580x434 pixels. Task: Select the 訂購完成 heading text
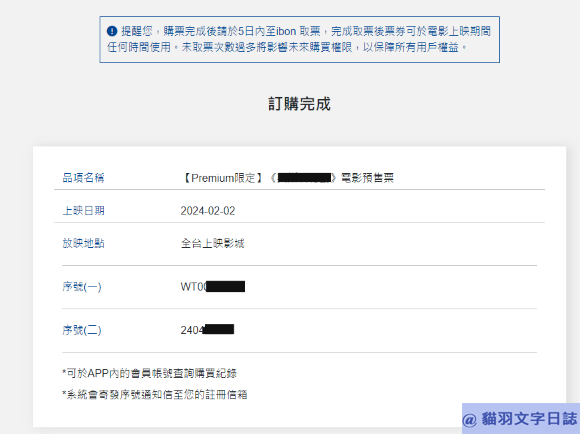pyautogui.click(x=299, y=104)
